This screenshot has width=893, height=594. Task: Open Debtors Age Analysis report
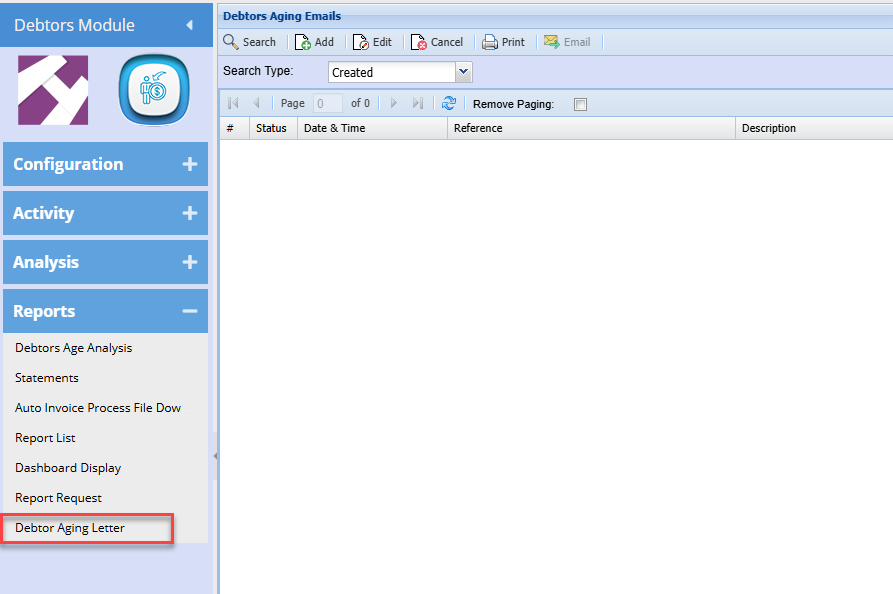(x=73, y=348)
